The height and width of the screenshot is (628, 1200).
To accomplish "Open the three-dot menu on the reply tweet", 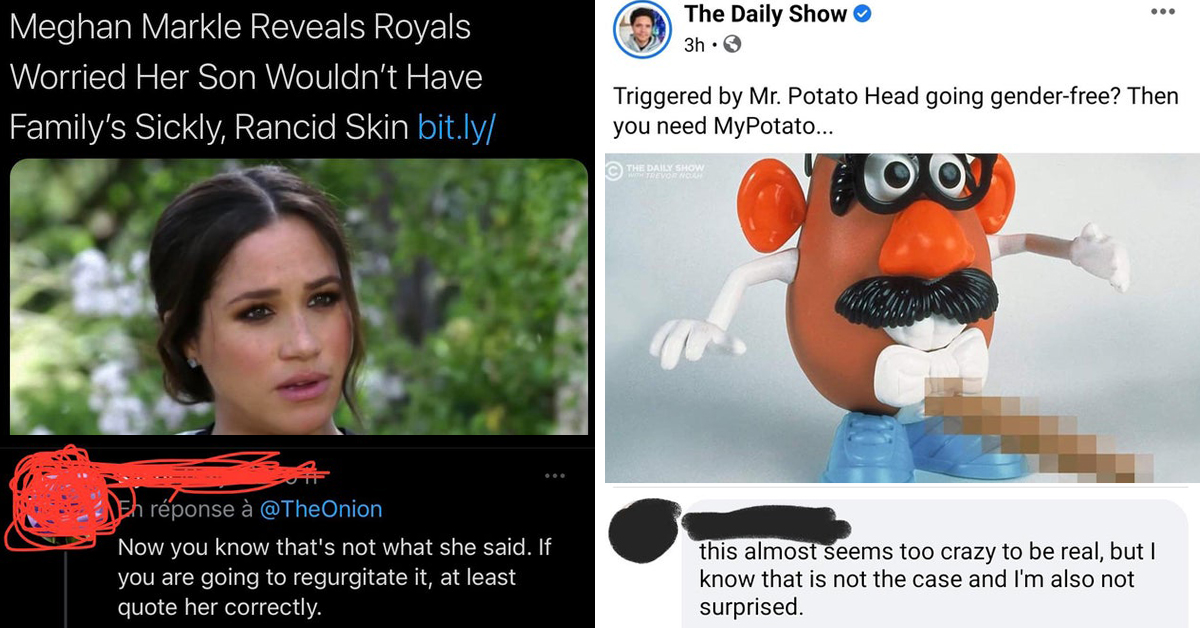I will click(x=554, y=476).
